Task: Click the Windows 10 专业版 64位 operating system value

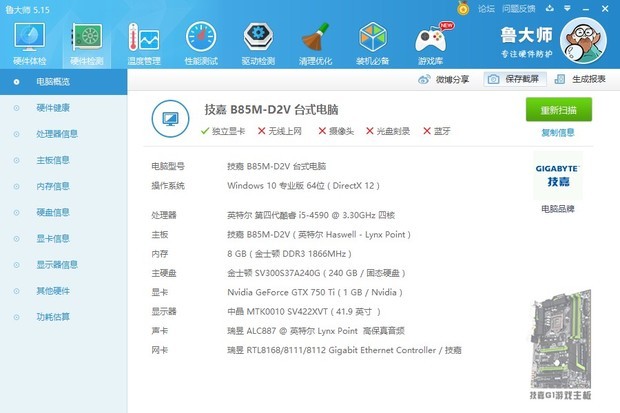Action: click(303, 186)
